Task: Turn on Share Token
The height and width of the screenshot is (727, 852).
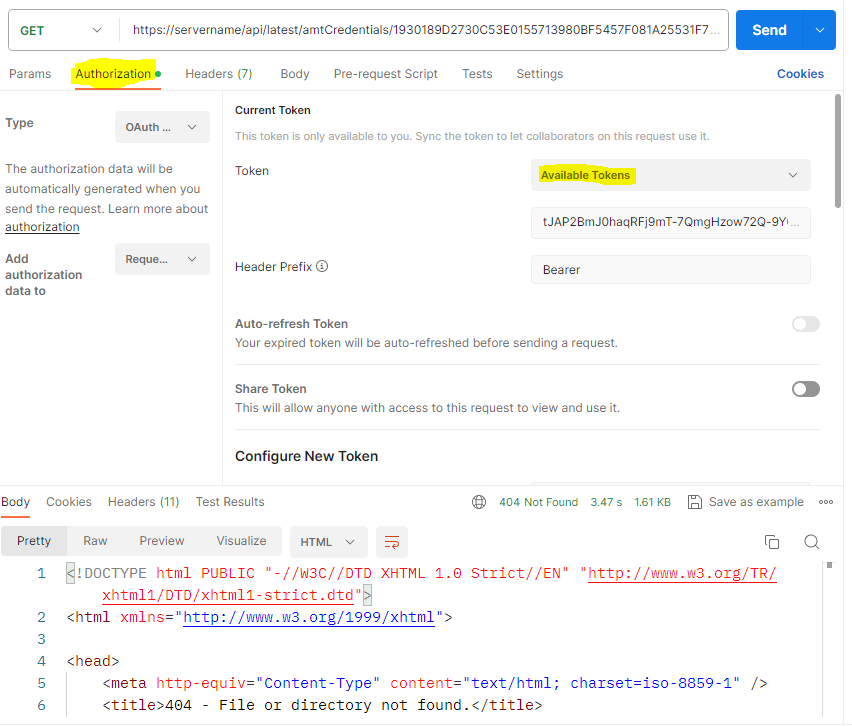Action: [806, 389]
